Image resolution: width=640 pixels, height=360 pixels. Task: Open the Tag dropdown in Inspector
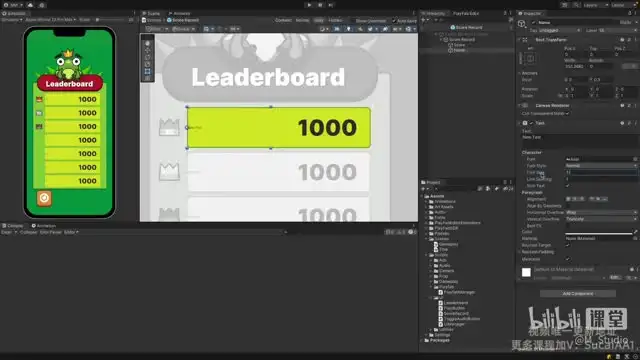(x=559, y=30)
